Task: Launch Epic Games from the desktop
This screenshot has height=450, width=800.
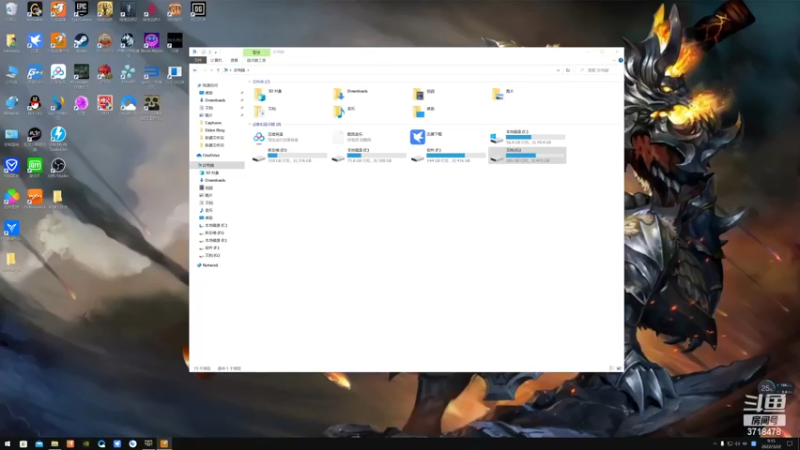Action: click(x=81, y=11)
